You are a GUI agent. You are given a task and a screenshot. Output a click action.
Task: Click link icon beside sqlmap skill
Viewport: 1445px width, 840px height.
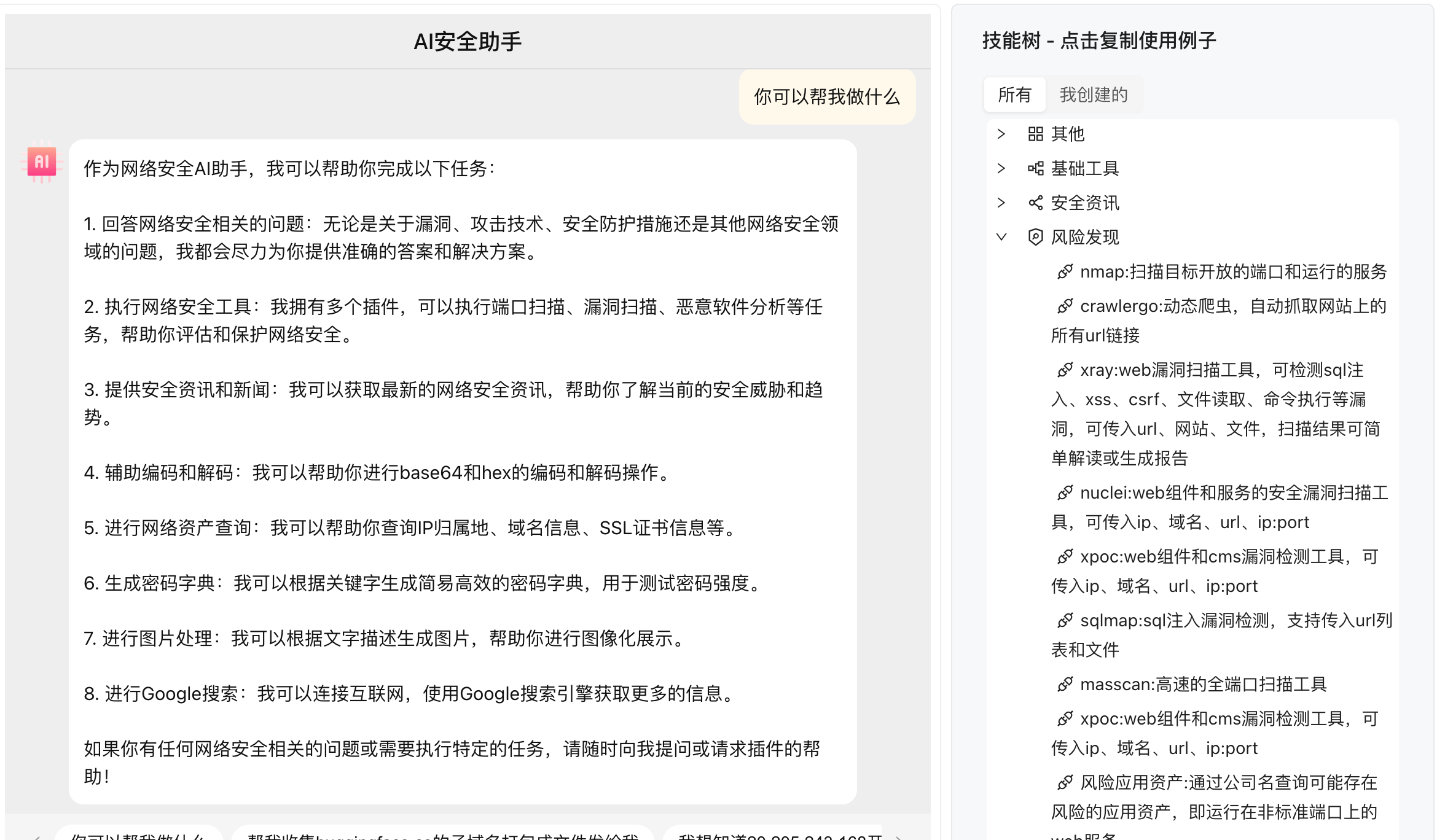pyautogui.click(x=1065, y=620)
